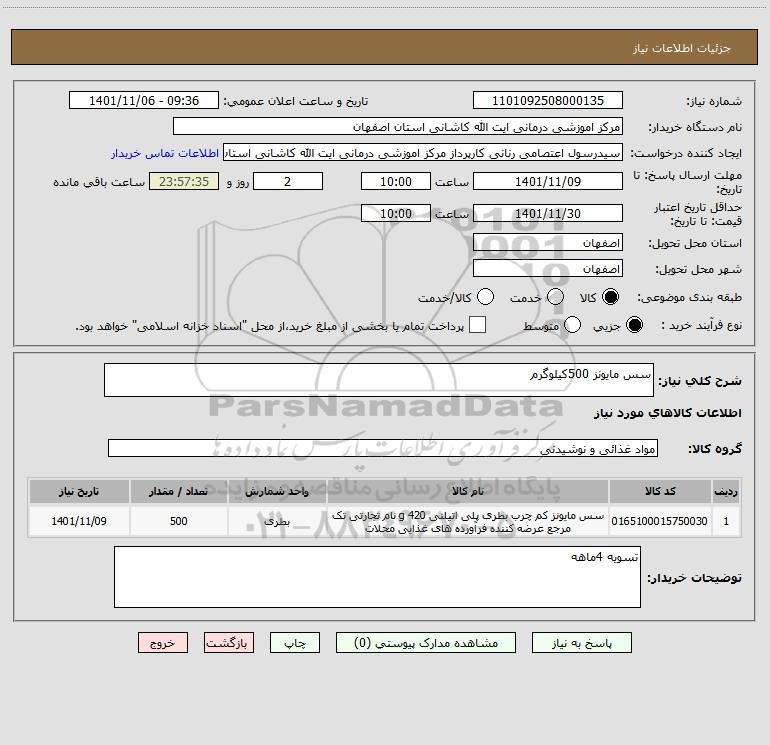Click the واحد شمارش column header
770x745 pixels.
pyautogui.click(x=277, y=491)
